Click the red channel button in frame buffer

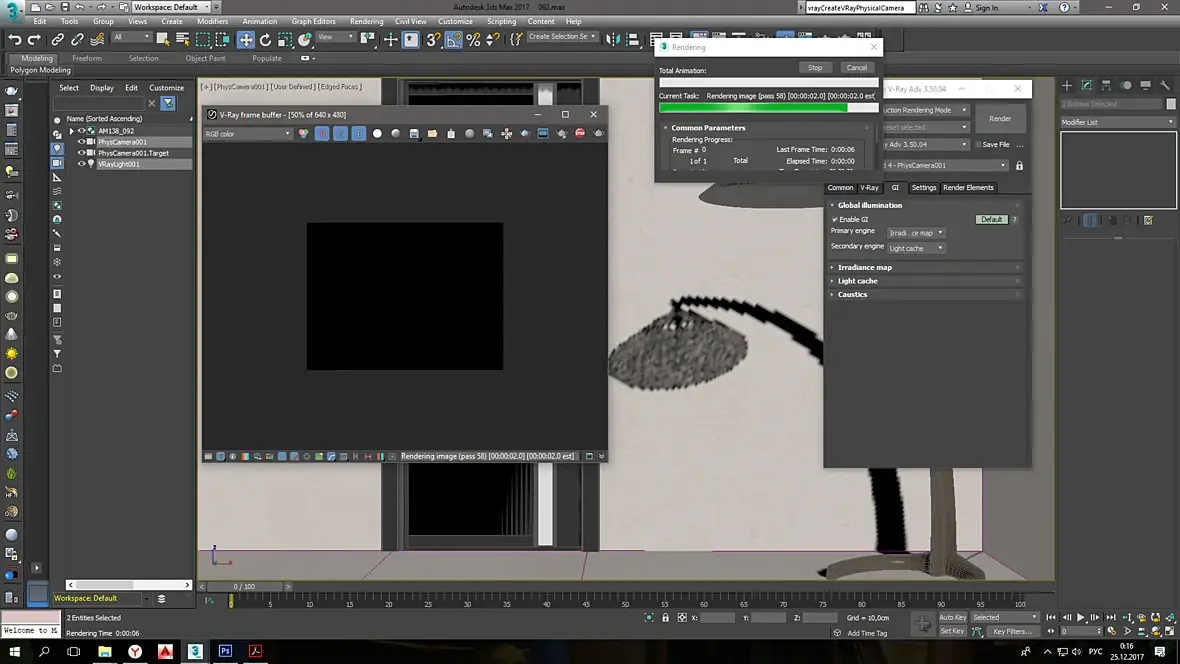322,134
